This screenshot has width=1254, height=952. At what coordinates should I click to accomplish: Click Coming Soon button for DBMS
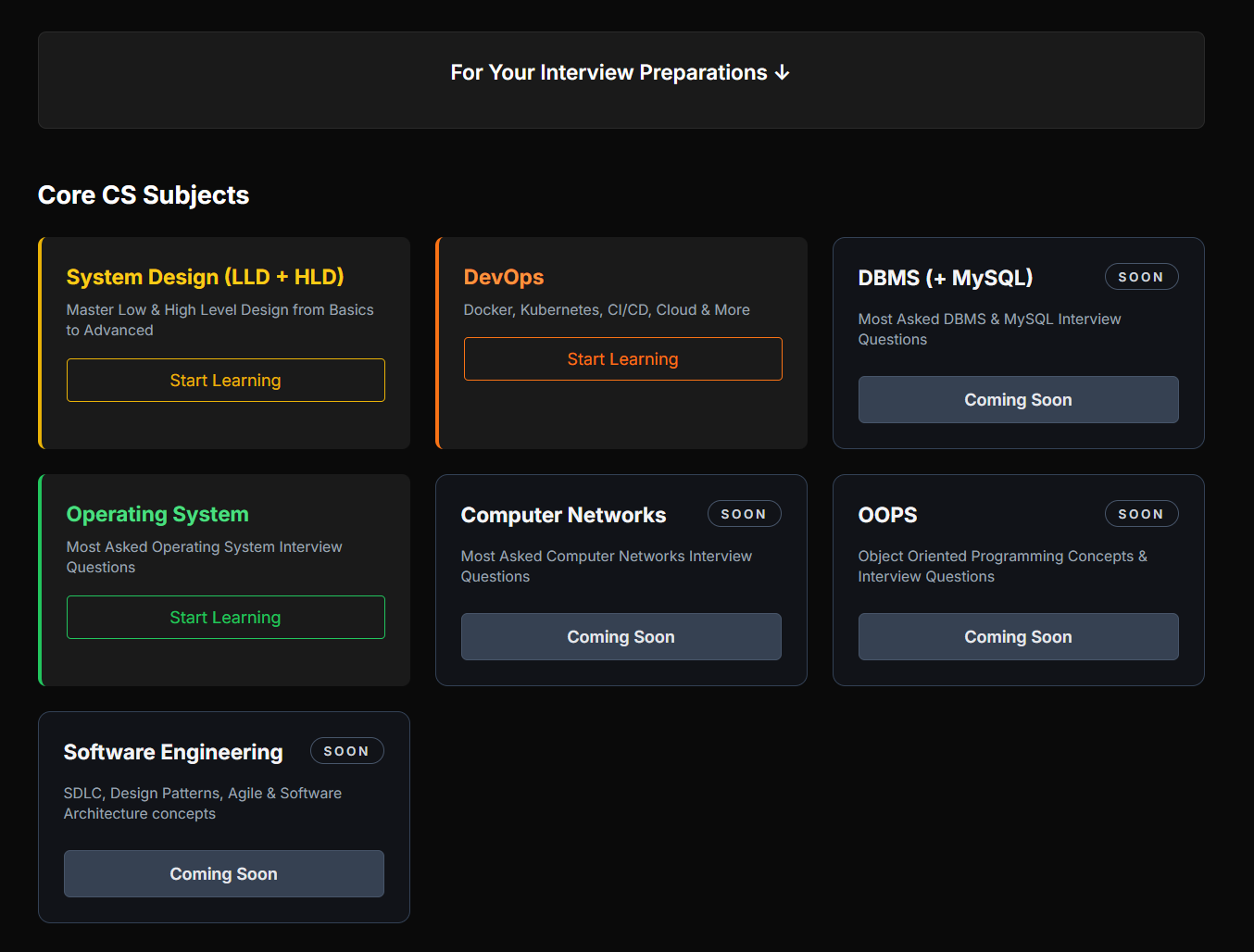(1018, 399)
